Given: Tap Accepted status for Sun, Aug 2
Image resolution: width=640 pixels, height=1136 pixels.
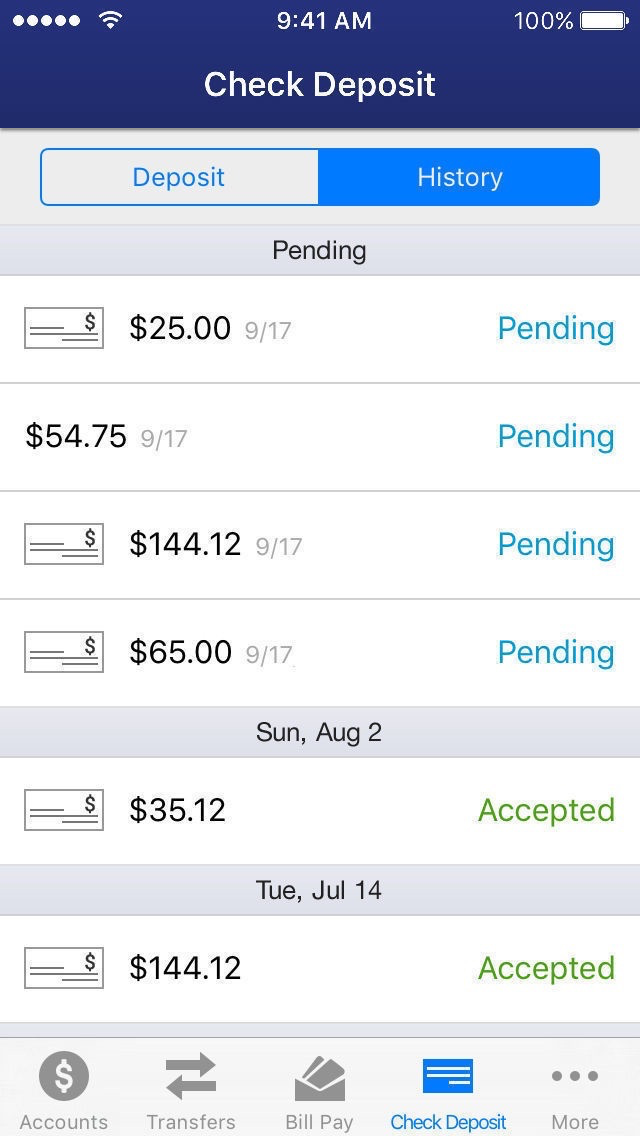Looking at the screenshot, I should pyautogui.click(x=547, y=811).
